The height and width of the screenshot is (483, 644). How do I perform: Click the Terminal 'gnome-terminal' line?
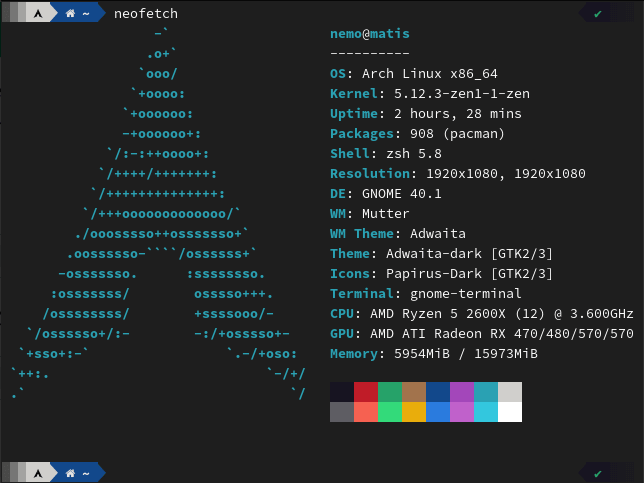pyautogui.click(x=426, y=293)
